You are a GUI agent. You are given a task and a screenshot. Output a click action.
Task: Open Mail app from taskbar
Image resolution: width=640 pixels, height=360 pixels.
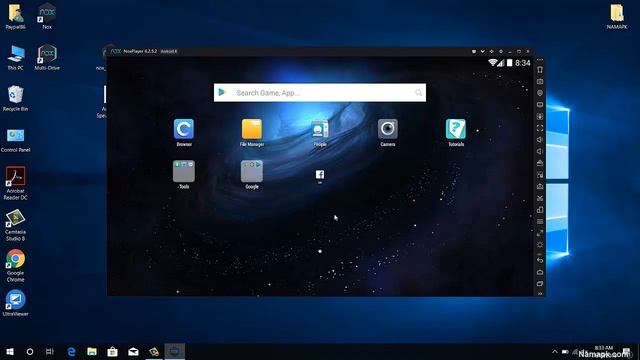tap(133, 351)
